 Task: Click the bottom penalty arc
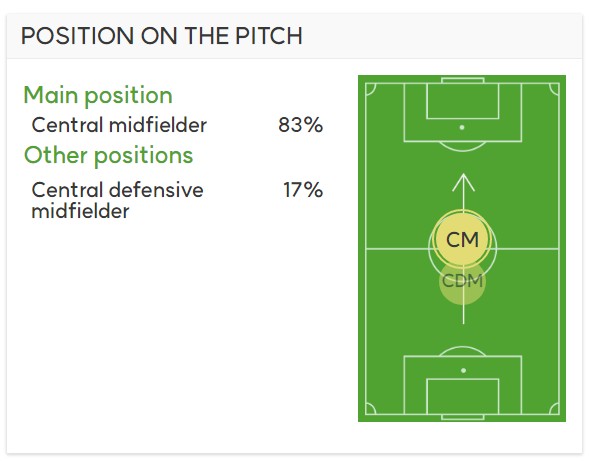pos(462,351)
